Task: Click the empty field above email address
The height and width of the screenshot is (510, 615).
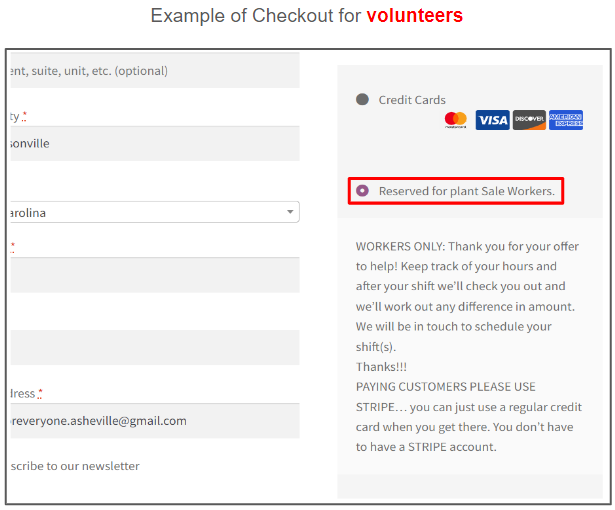Action: tap(155, 348)
